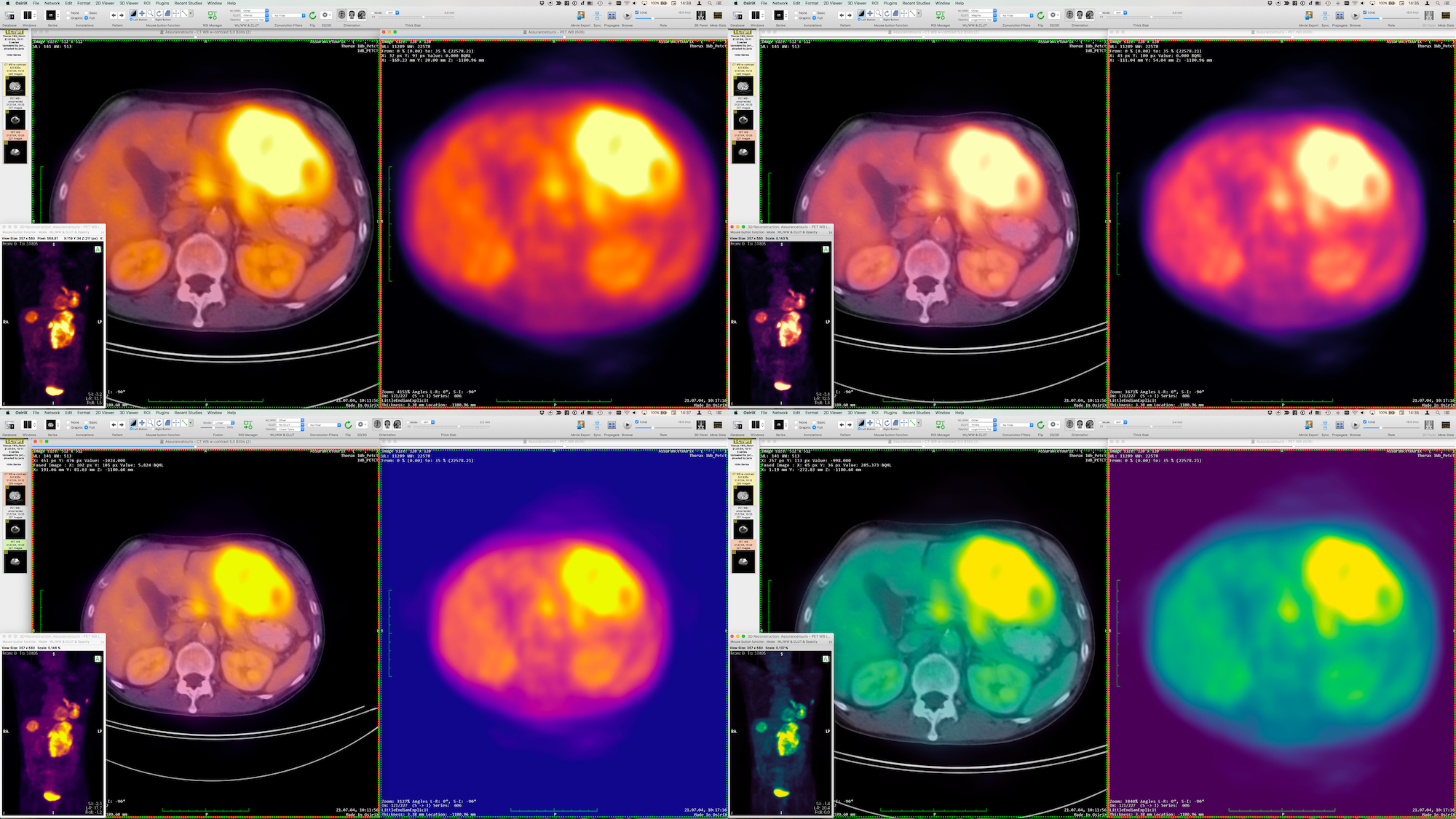Open Movie Export icon in top-left OsiriX toolbar
The height and width of the screenshot is (819, 1456).
point(580,15)
